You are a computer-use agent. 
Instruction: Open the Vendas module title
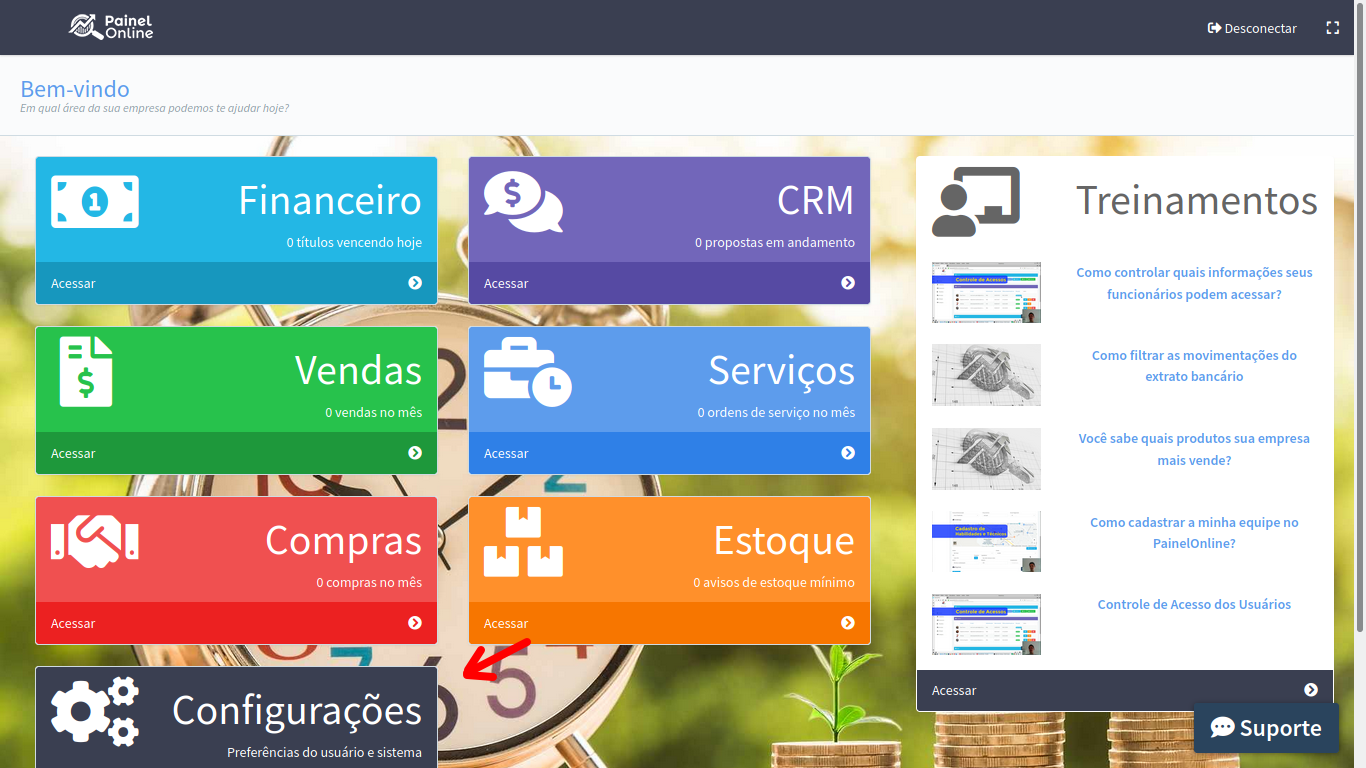[358, 370]
